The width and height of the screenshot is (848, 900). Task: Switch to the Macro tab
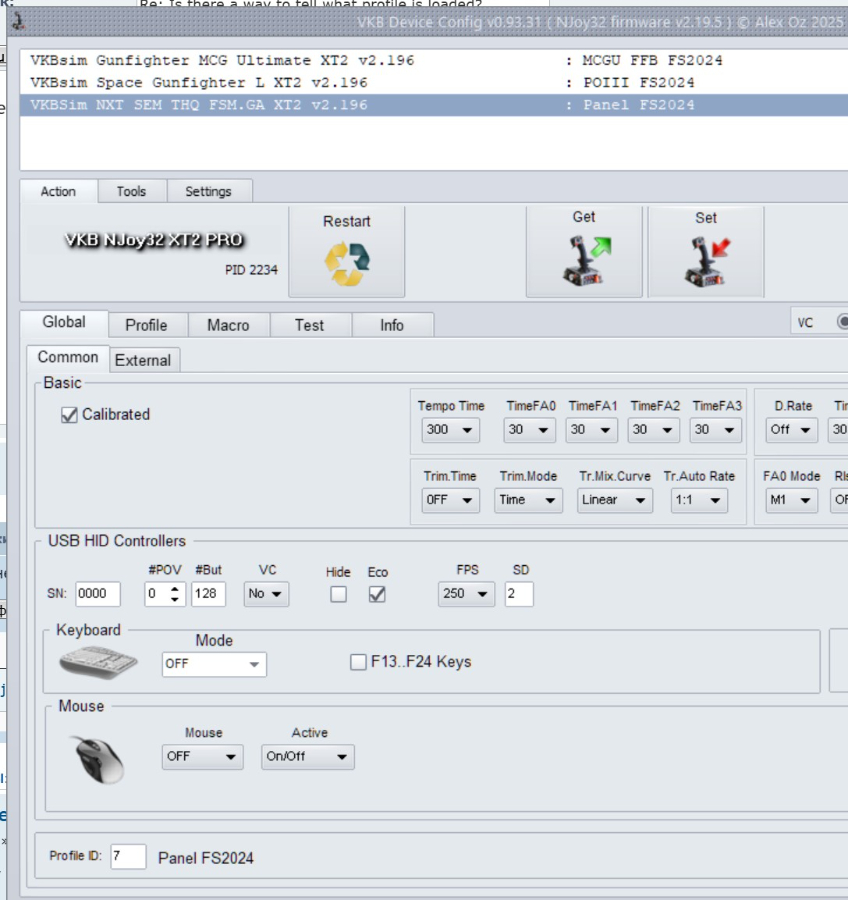(229, 325)
